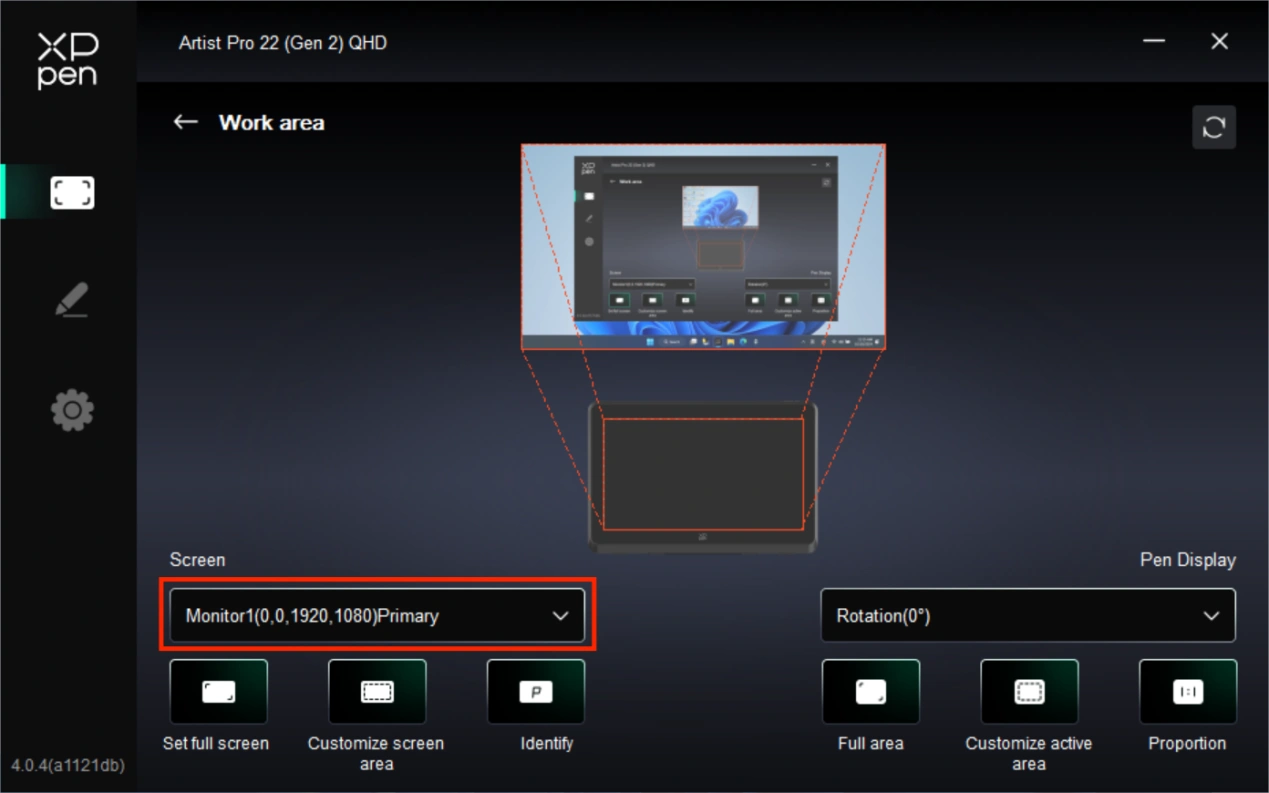Close the XP-Pen driver window
The image size is (1269, 793).
point(1219,42)
